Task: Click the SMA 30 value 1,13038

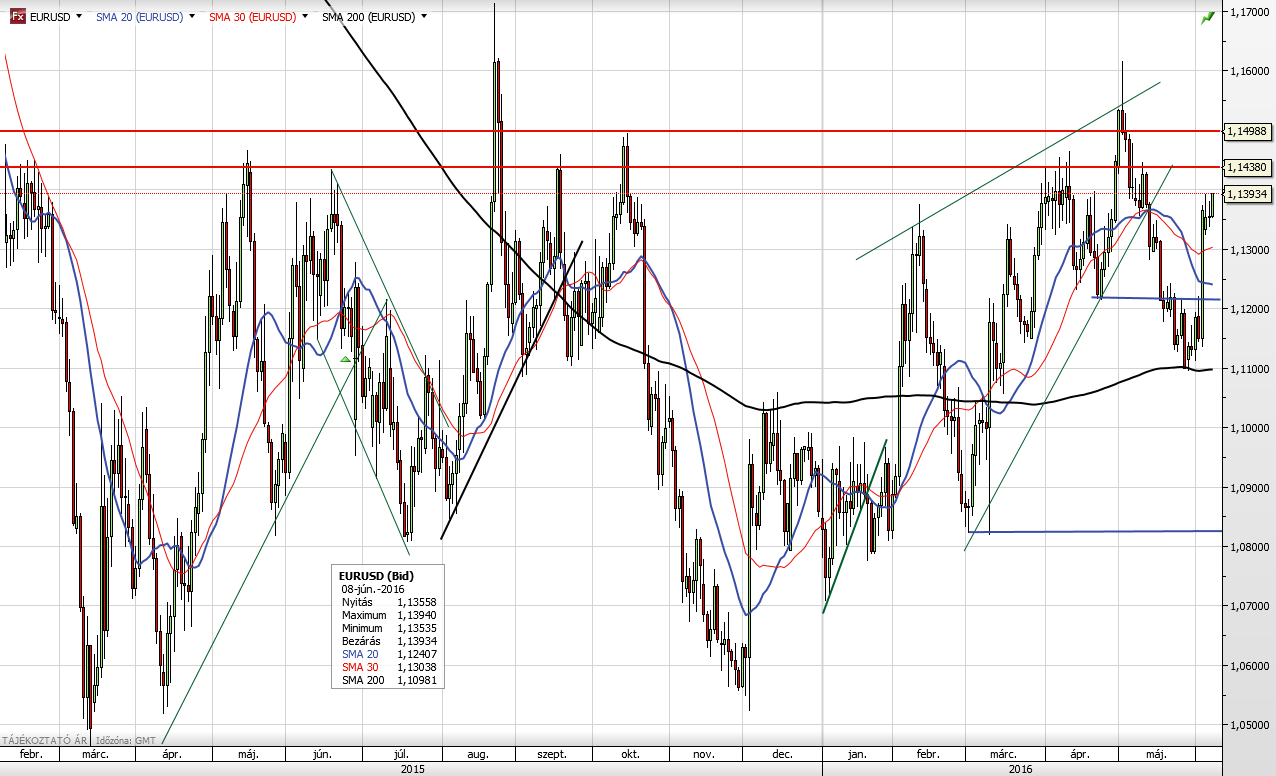Action: click(417, 667)
